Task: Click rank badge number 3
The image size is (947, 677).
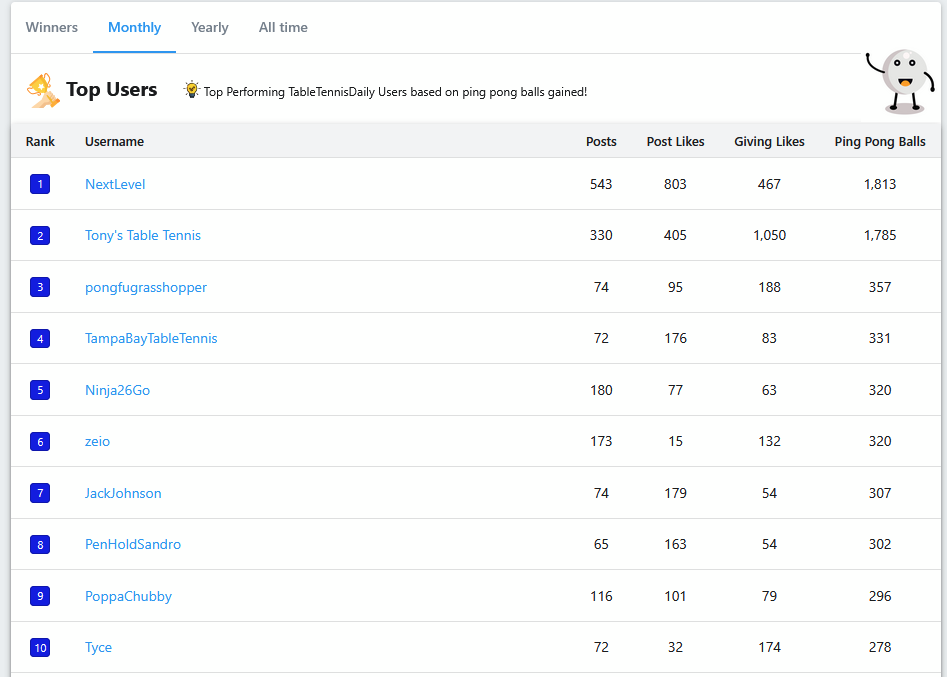Action: click(x=40, y=287)
